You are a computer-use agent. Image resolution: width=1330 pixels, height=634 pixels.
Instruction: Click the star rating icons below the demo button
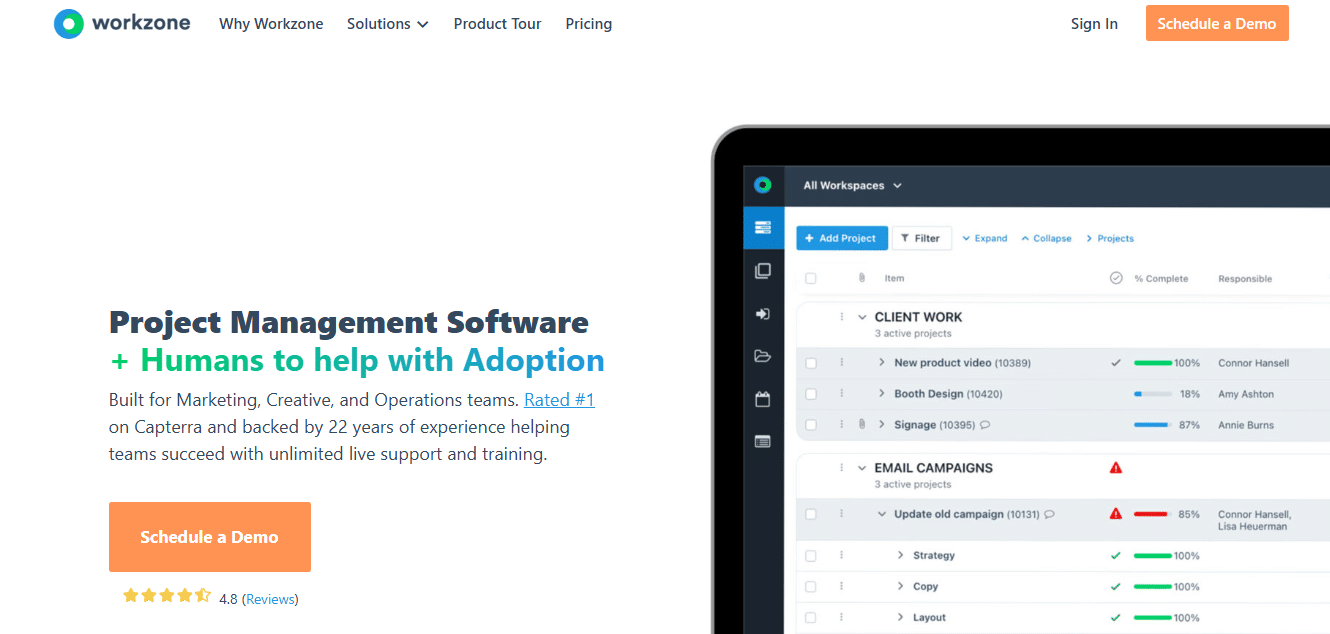point(167,596)
